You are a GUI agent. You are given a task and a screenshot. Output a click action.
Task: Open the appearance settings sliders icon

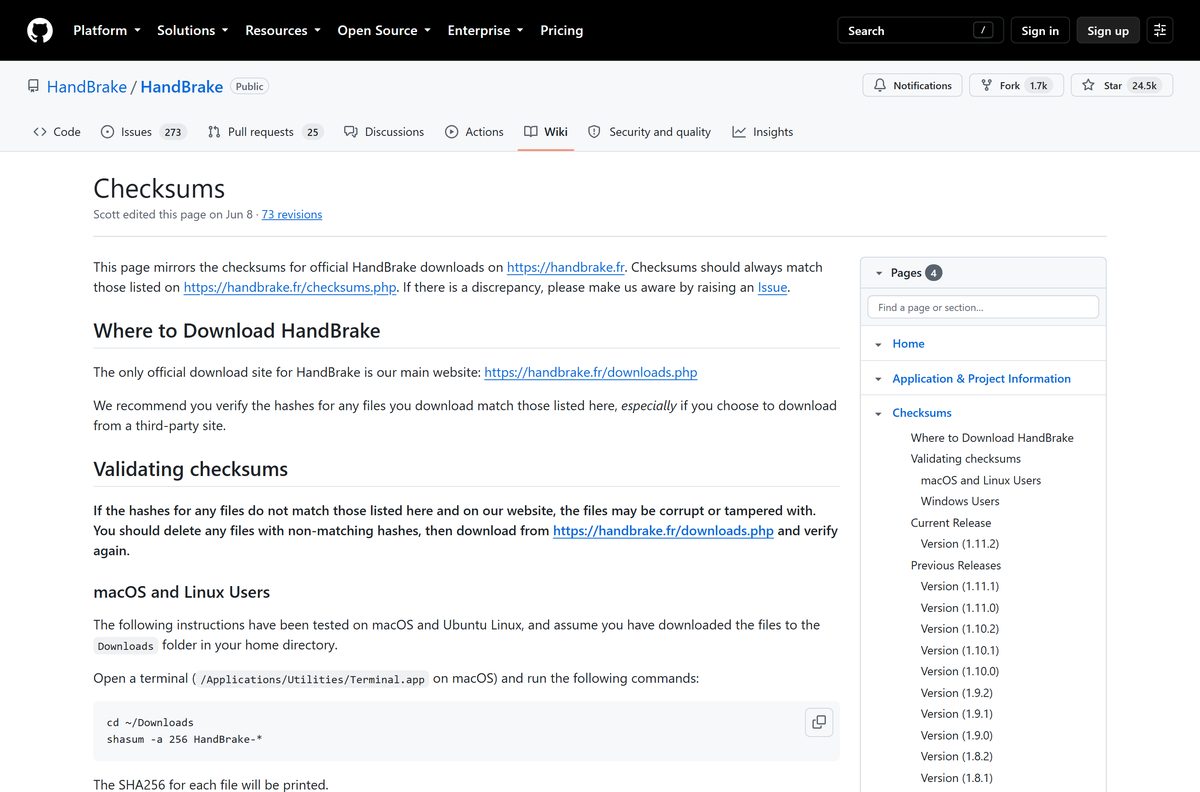(1160, 31)
